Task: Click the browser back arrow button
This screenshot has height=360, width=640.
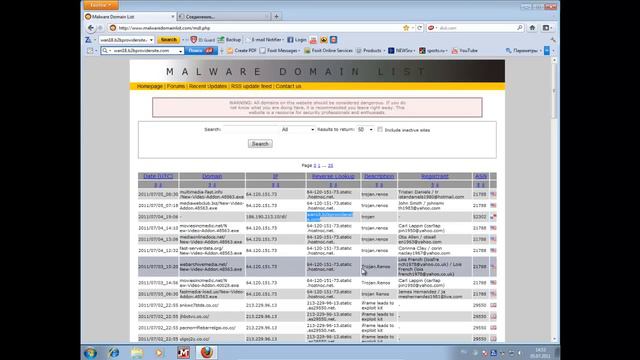Action: click(91, 28)
